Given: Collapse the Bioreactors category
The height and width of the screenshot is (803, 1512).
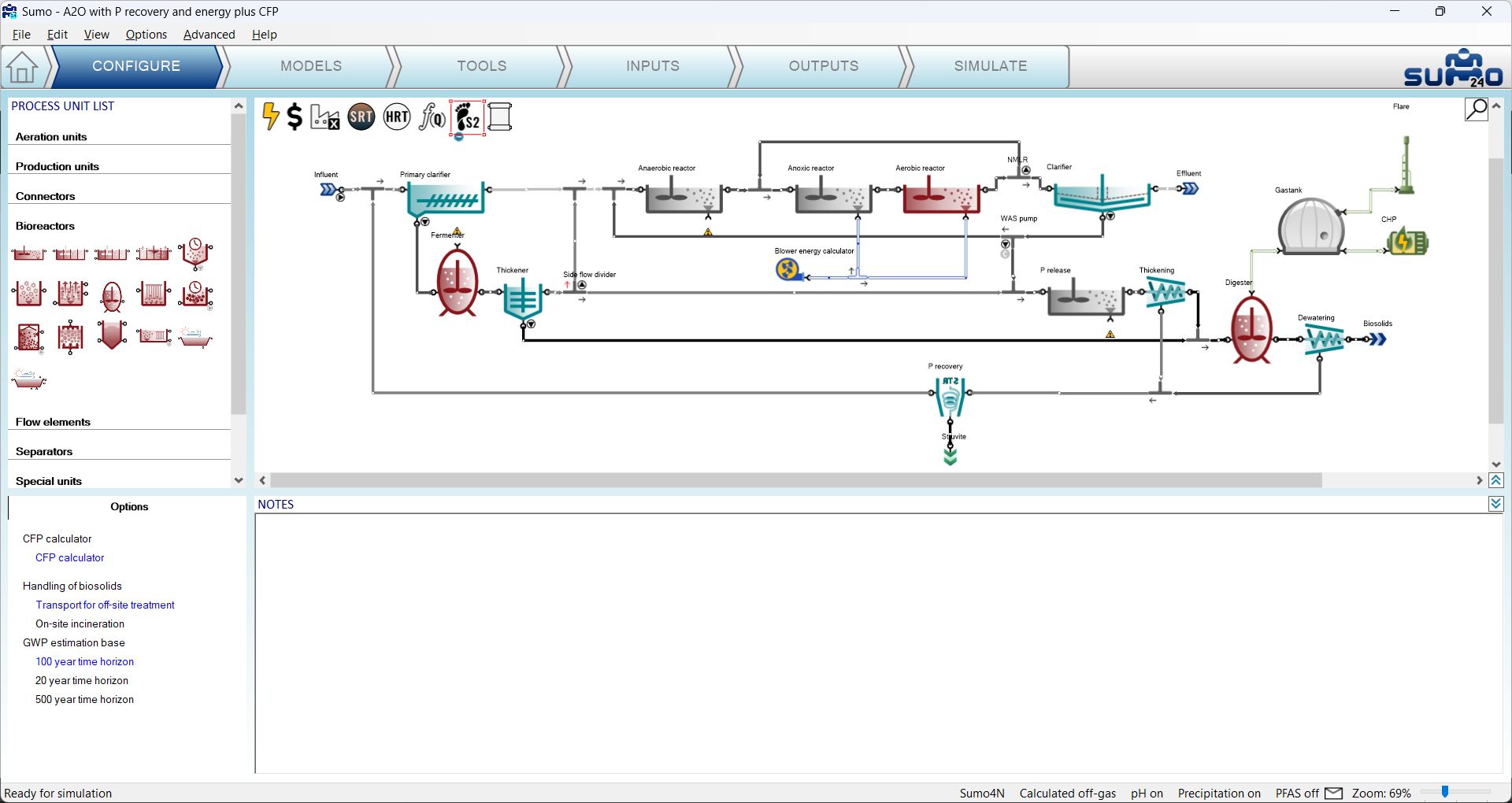Looking at the screenshot, I should click(x=45, y=226).
